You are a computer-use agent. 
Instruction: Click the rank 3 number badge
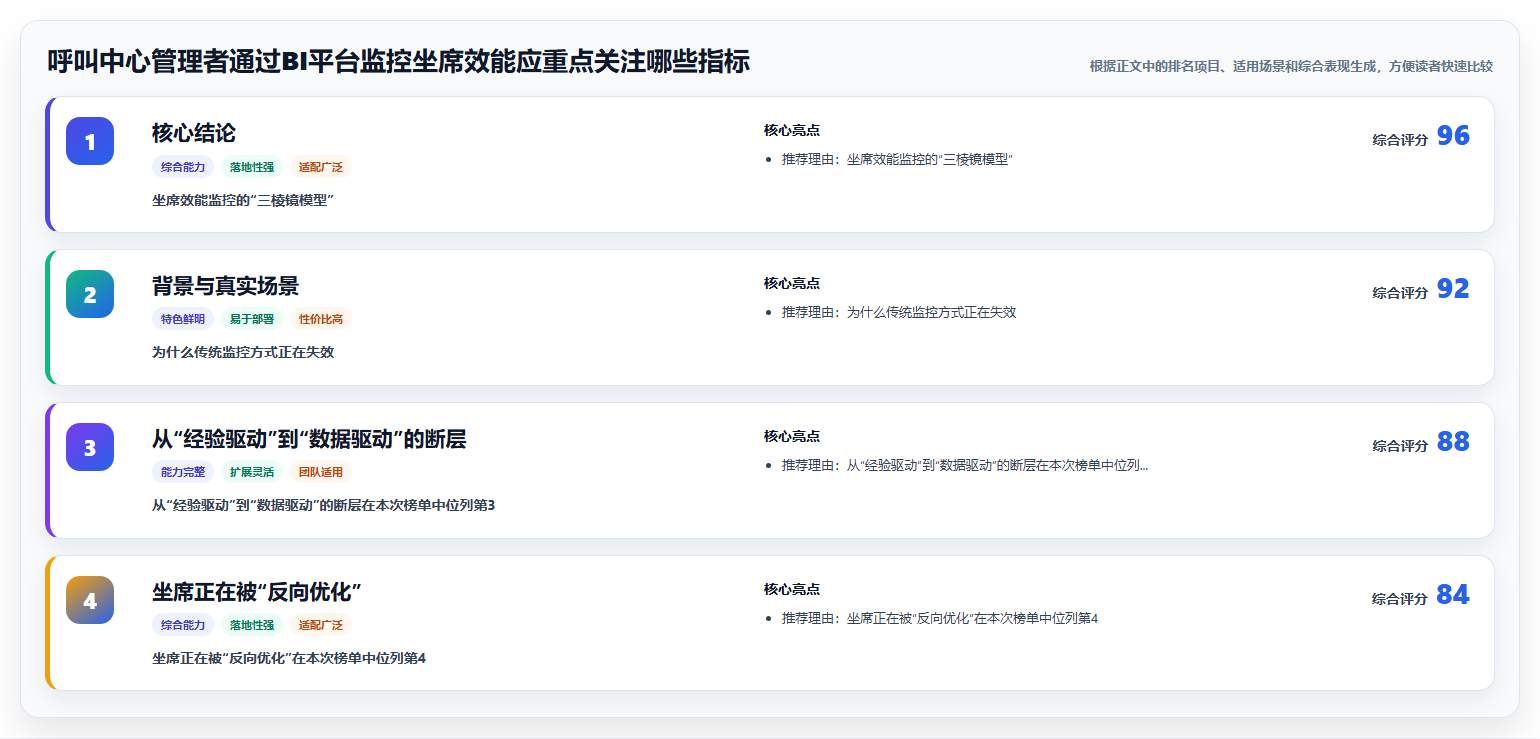pos(90,447)
